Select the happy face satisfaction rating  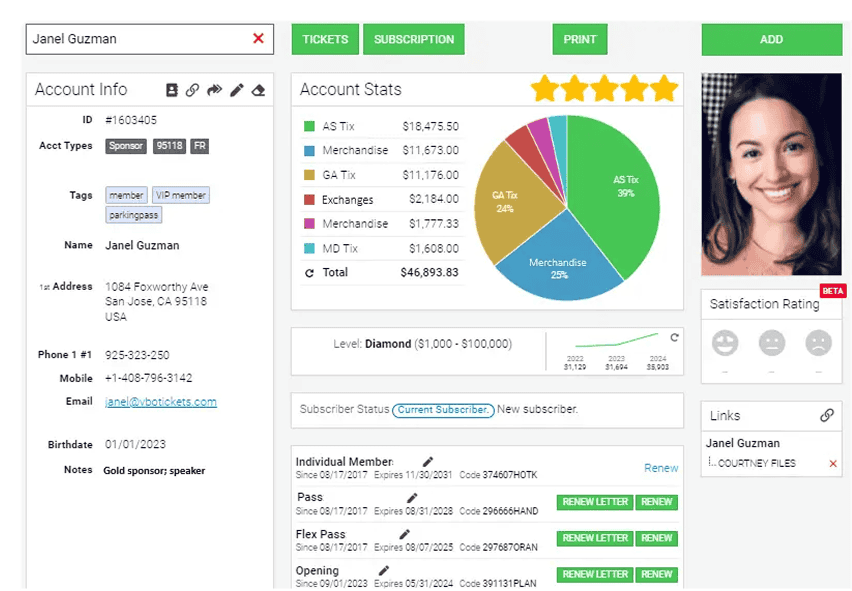tap(725, 343)
